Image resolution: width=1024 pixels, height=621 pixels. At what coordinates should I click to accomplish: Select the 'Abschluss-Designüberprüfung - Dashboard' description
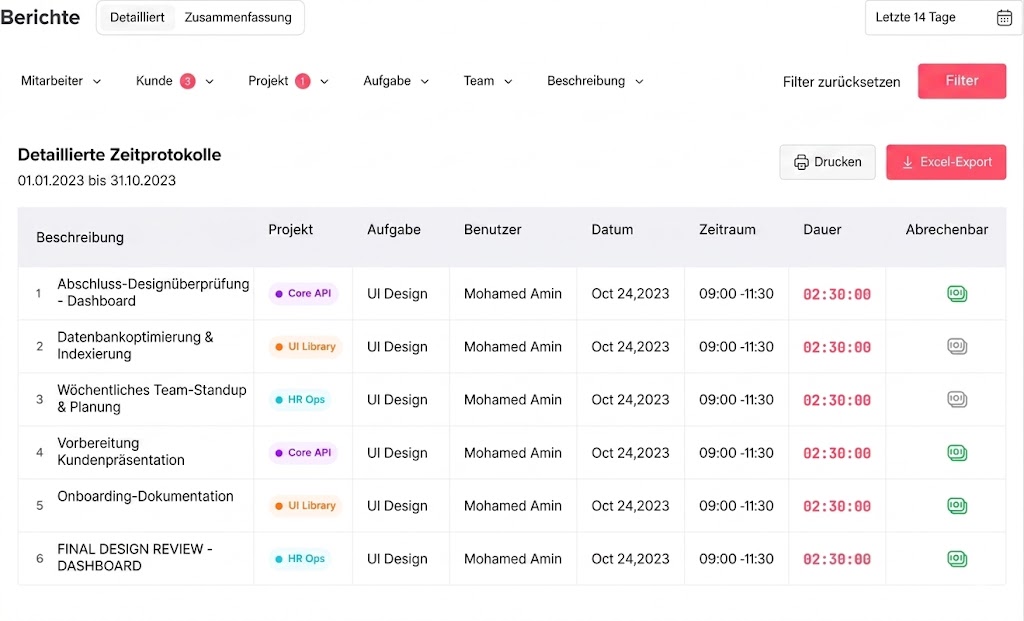pos(153,293)
